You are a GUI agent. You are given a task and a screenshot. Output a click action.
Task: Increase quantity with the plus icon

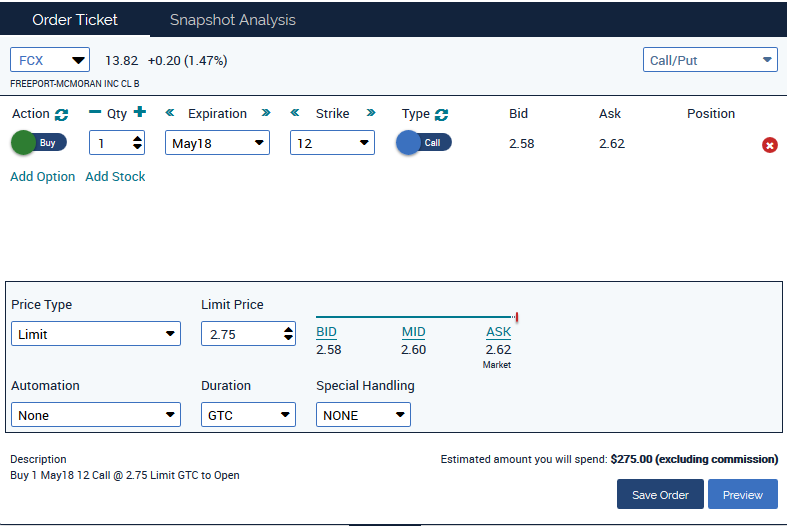140,113
